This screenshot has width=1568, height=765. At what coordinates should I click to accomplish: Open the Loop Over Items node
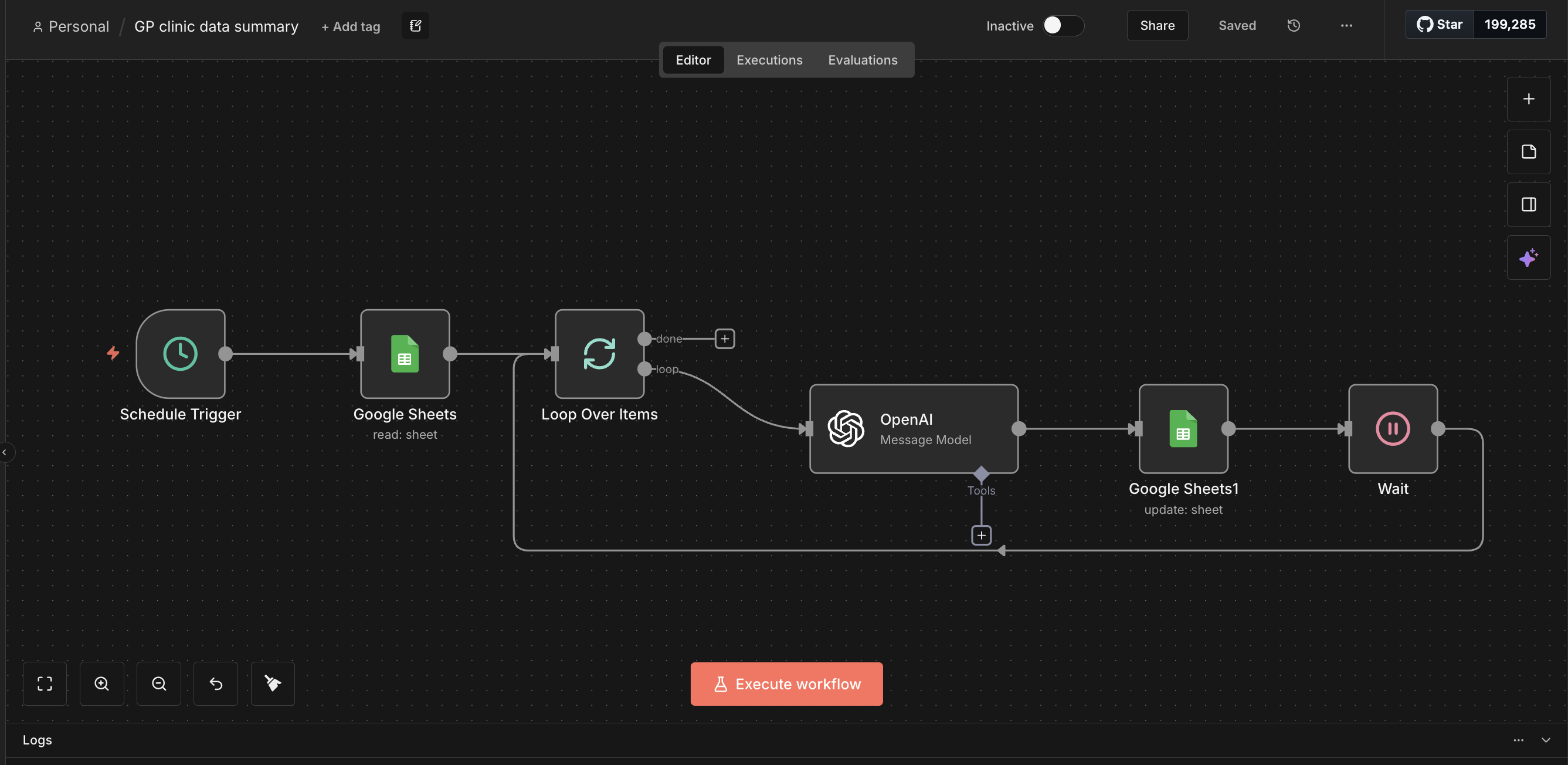point(599,354)
